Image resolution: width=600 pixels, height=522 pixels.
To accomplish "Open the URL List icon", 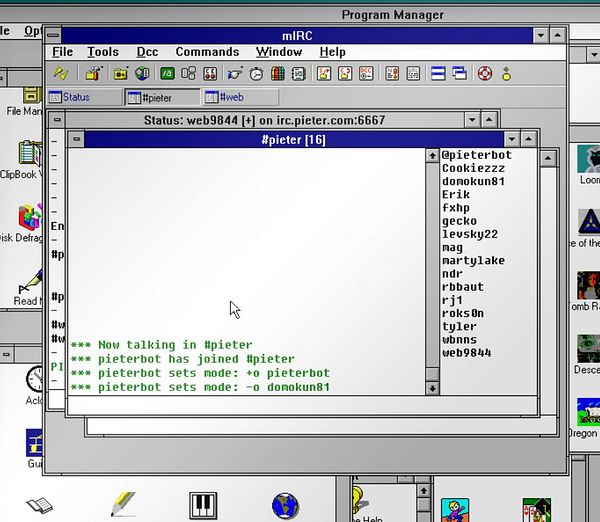I will pos(413,73).
